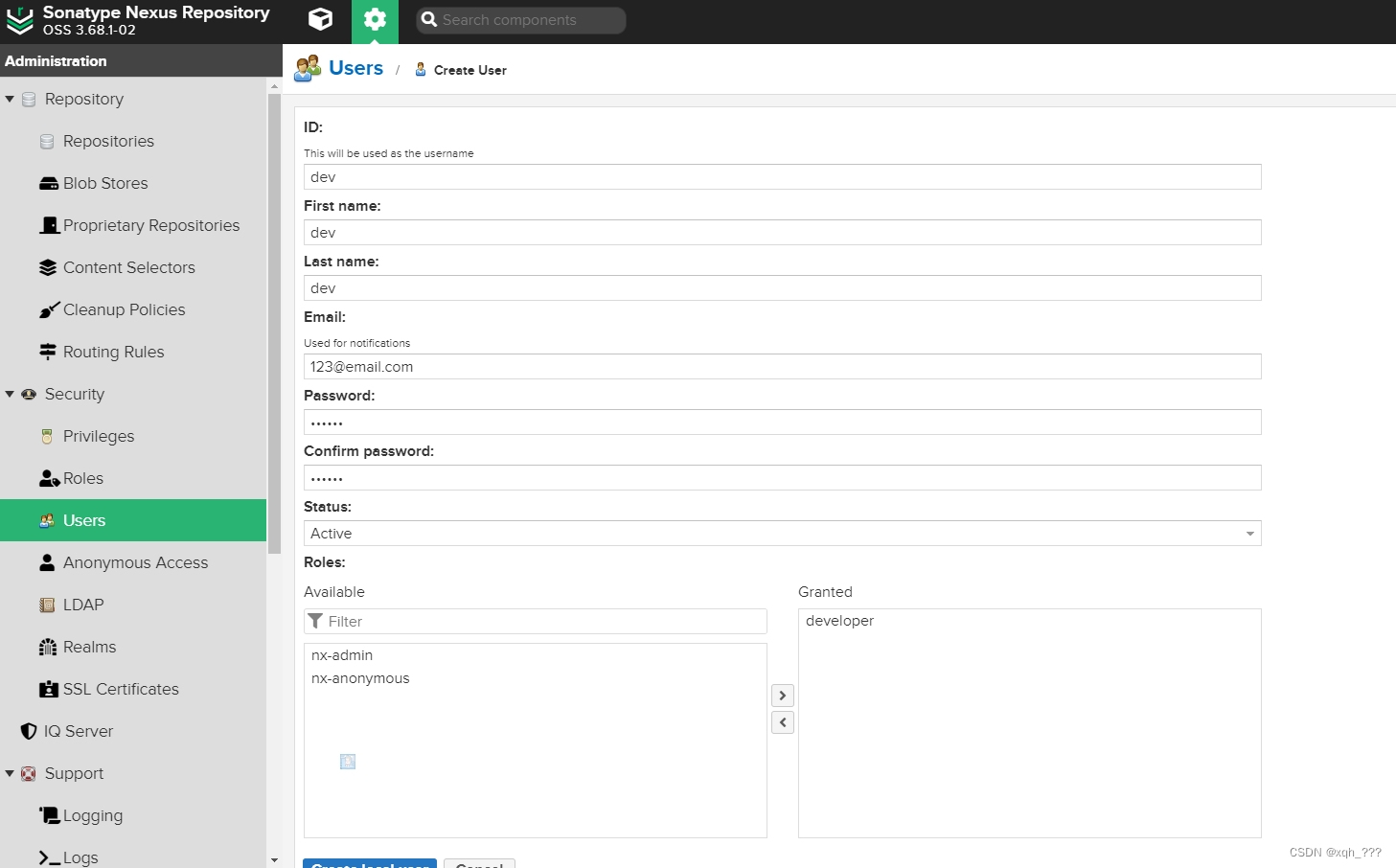Click the LDAP book icon
Screen dimensions: 1396x868
(47, 605)
